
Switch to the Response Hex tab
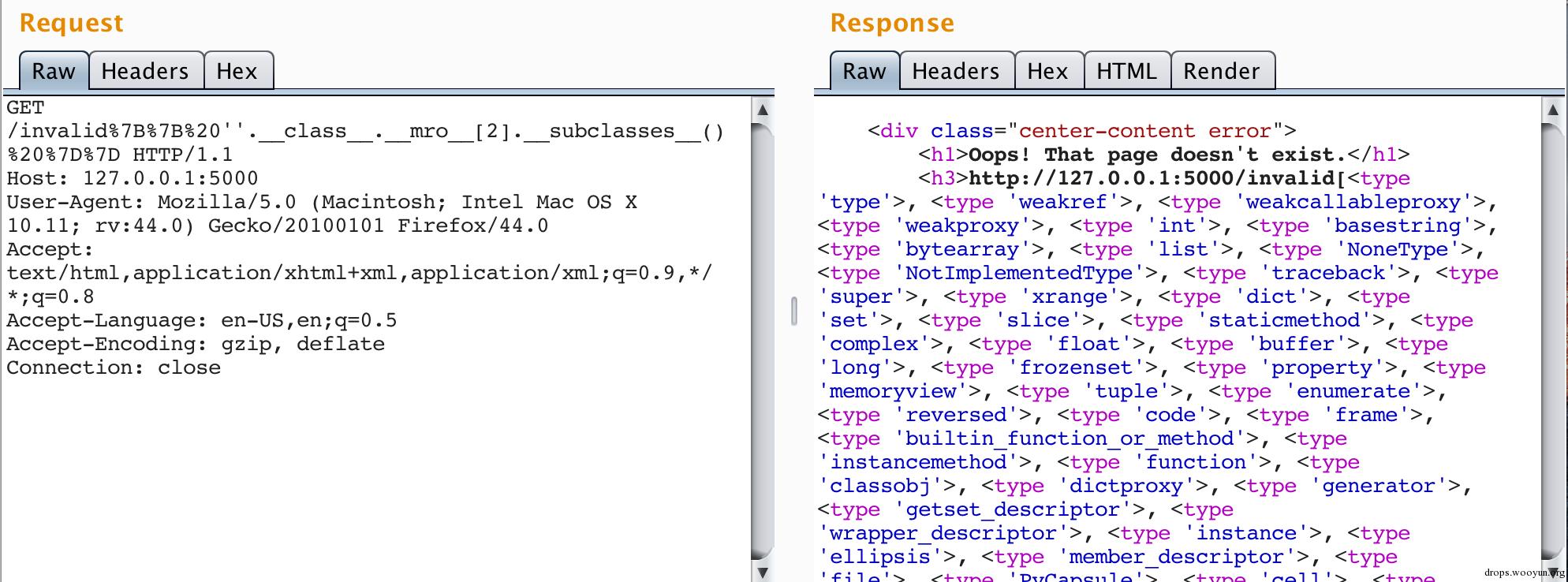(x=1048, y=71)
